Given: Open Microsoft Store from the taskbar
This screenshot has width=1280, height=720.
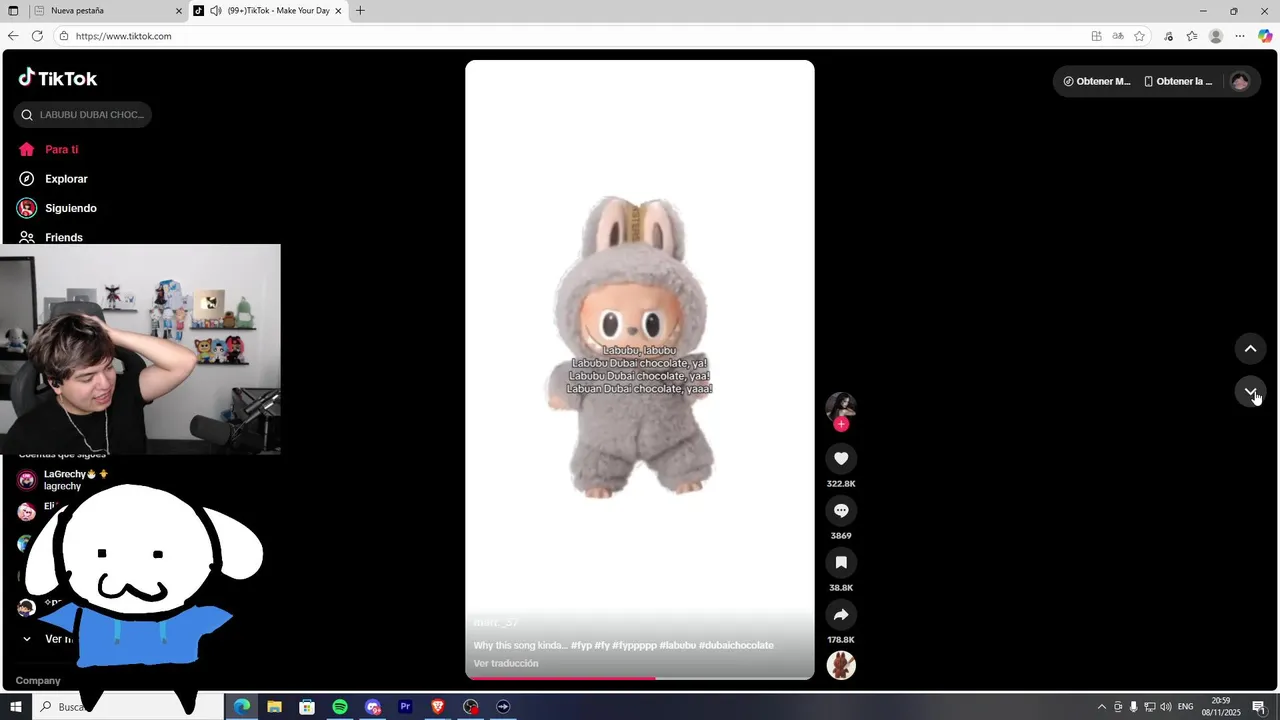Looking at the screenshot, I should click(x=307, y=707).
